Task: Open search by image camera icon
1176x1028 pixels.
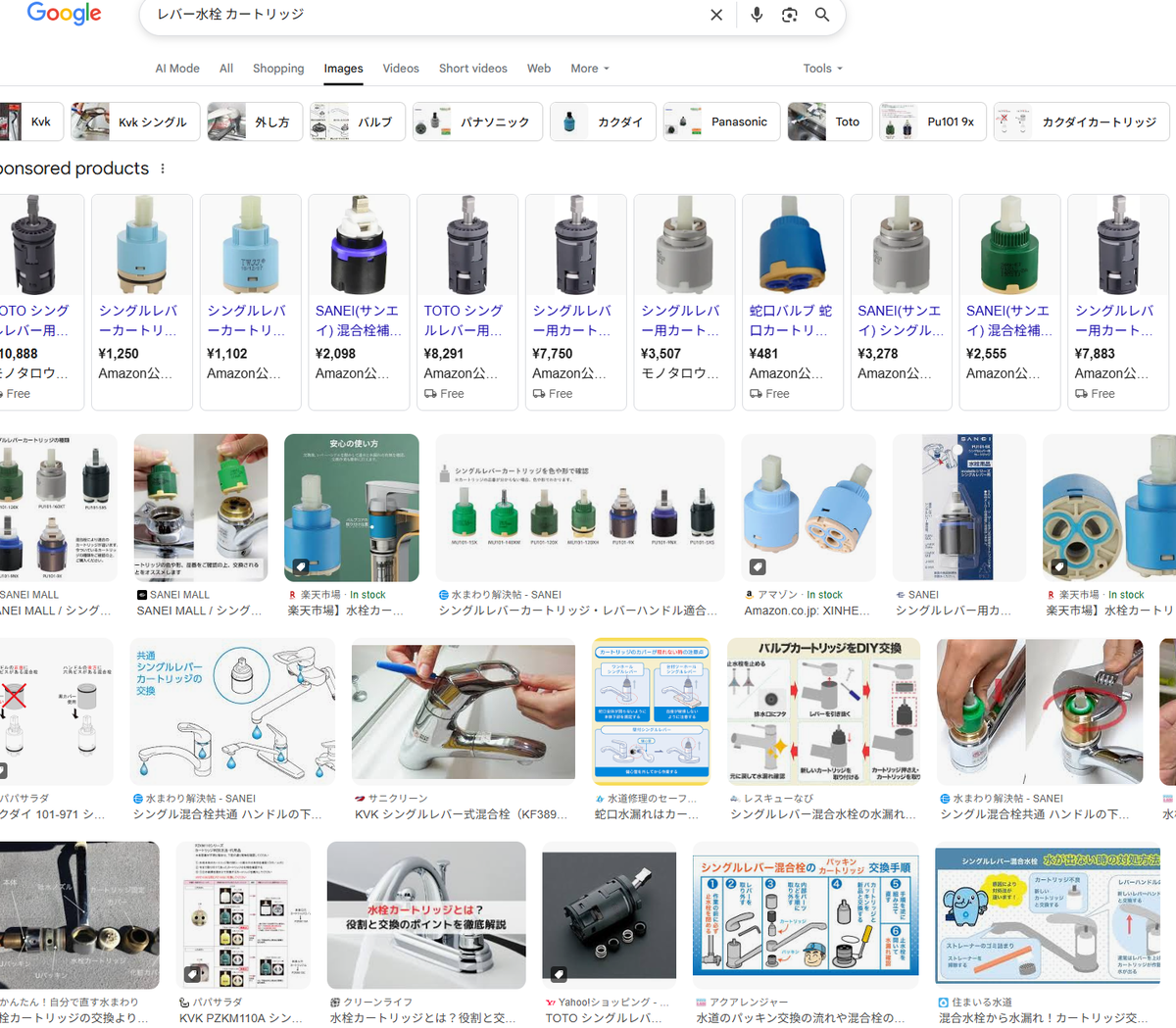Action: pyautogui.click(x=790, y=15)
